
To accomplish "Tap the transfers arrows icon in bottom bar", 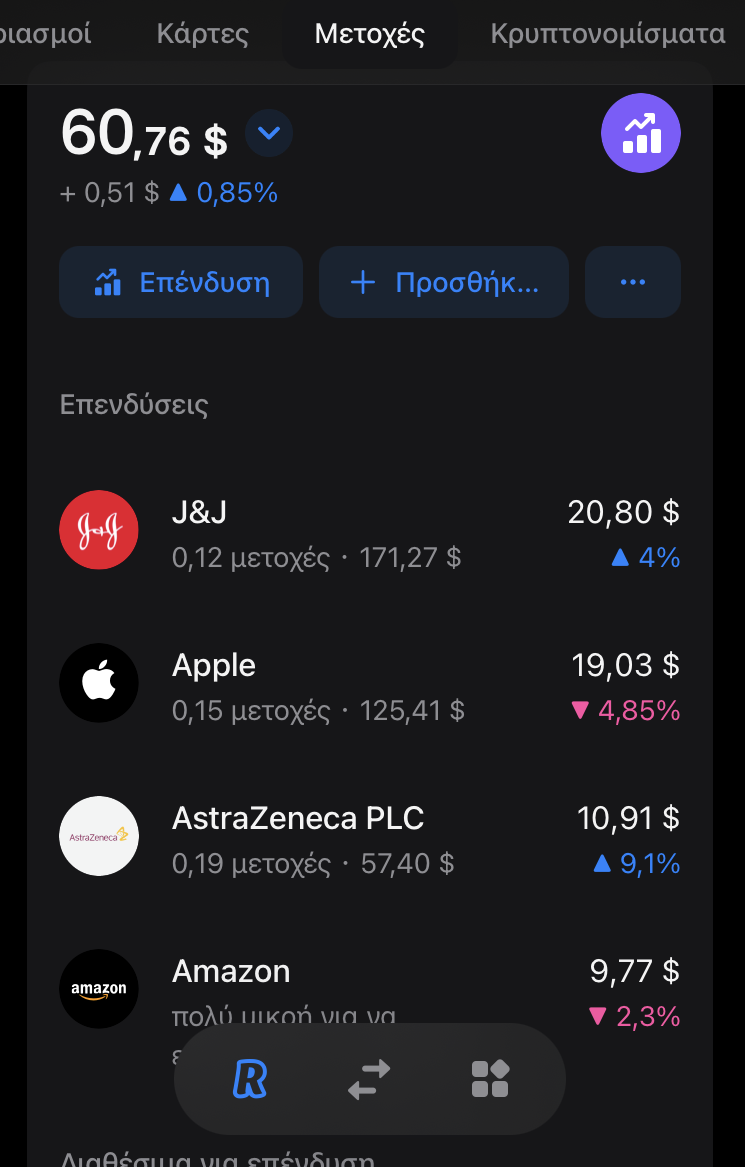I will 369,1079.
